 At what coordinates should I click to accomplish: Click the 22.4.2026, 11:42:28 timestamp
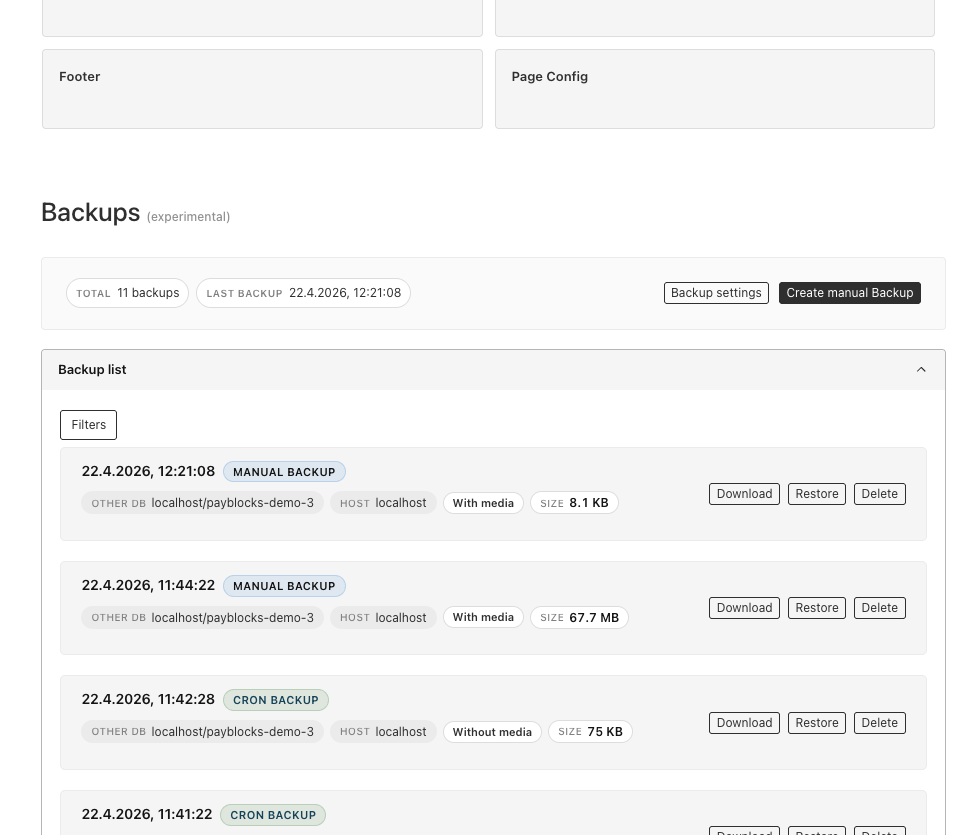click(148, 700)
